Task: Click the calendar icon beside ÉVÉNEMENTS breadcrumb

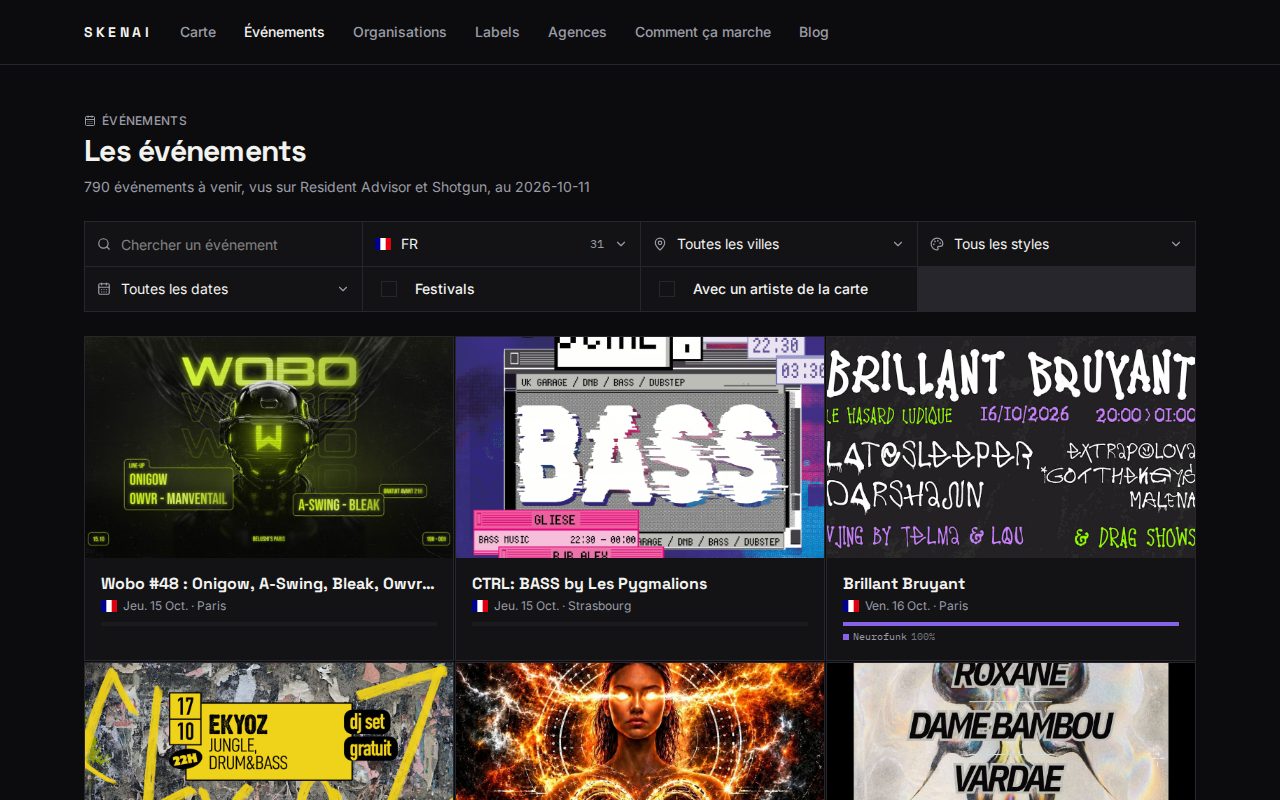Action: pyautogui.click(x=90, y=121)
